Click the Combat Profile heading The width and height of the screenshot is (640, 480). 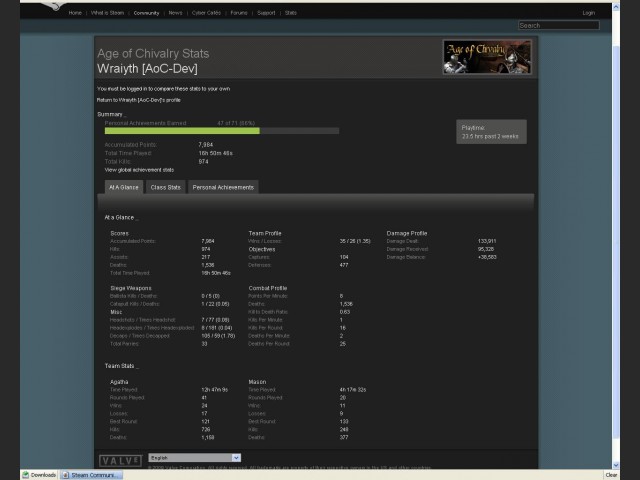(268, 288)
